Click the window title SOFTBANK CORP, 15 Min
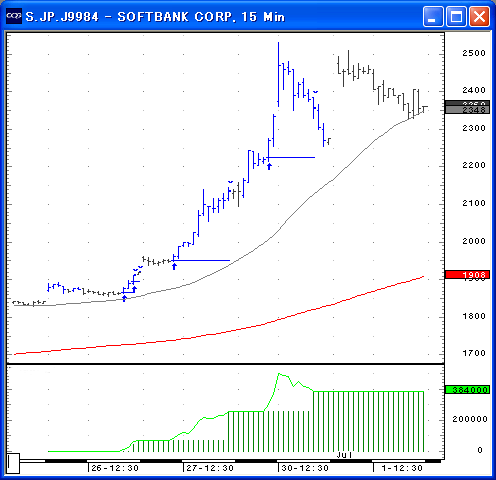Image resolution: width=496 pixels, height=480 pixels. (201, 17)
